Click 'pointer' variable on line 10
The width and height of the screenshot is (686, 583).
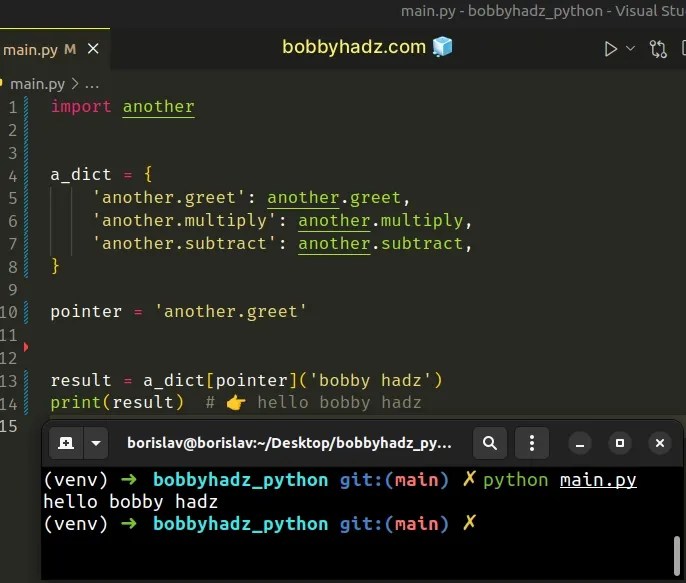click(x=86, y=312)
